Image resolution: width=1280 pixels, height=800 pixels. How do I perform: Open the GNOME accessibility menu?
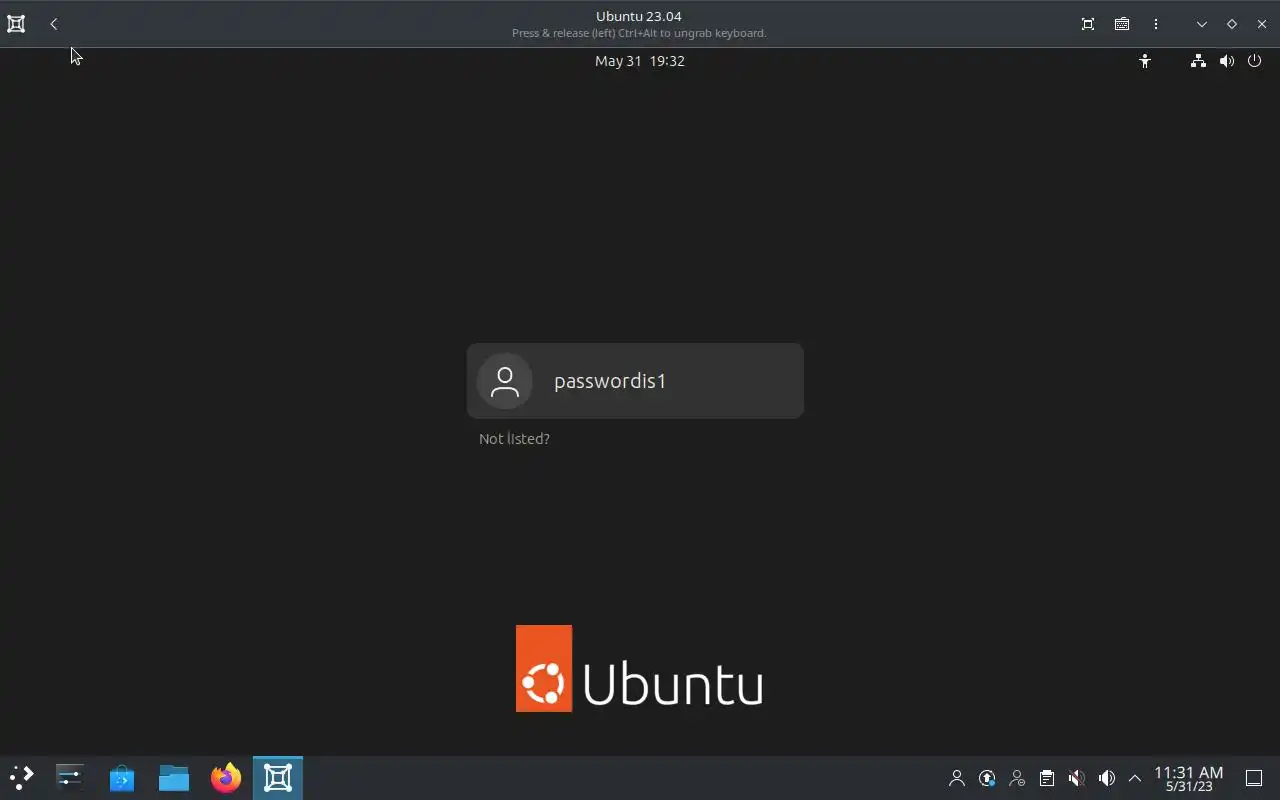(x=1145, y=61)
